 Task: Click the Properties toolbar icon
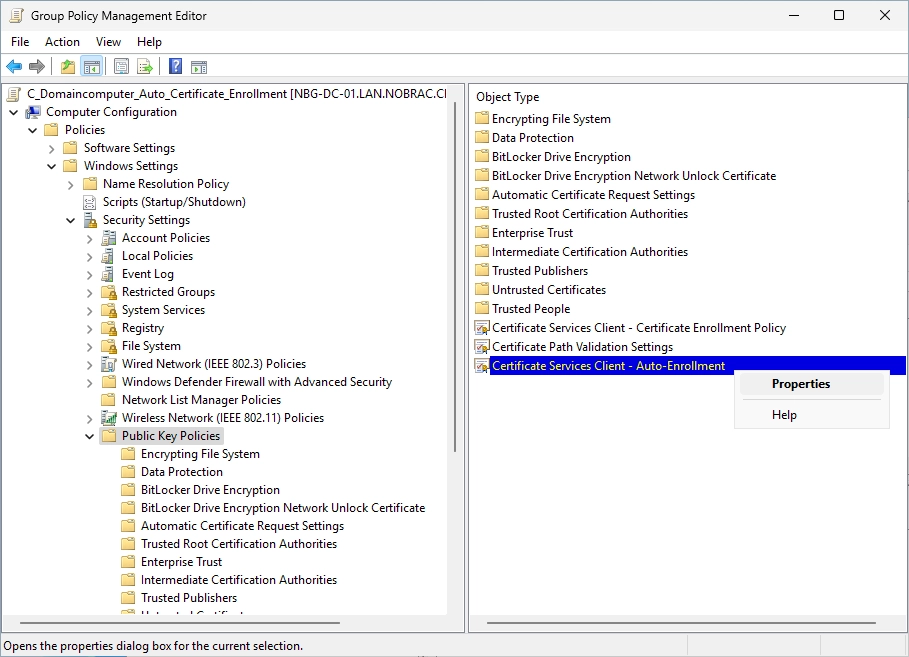[x=121, y=67]
